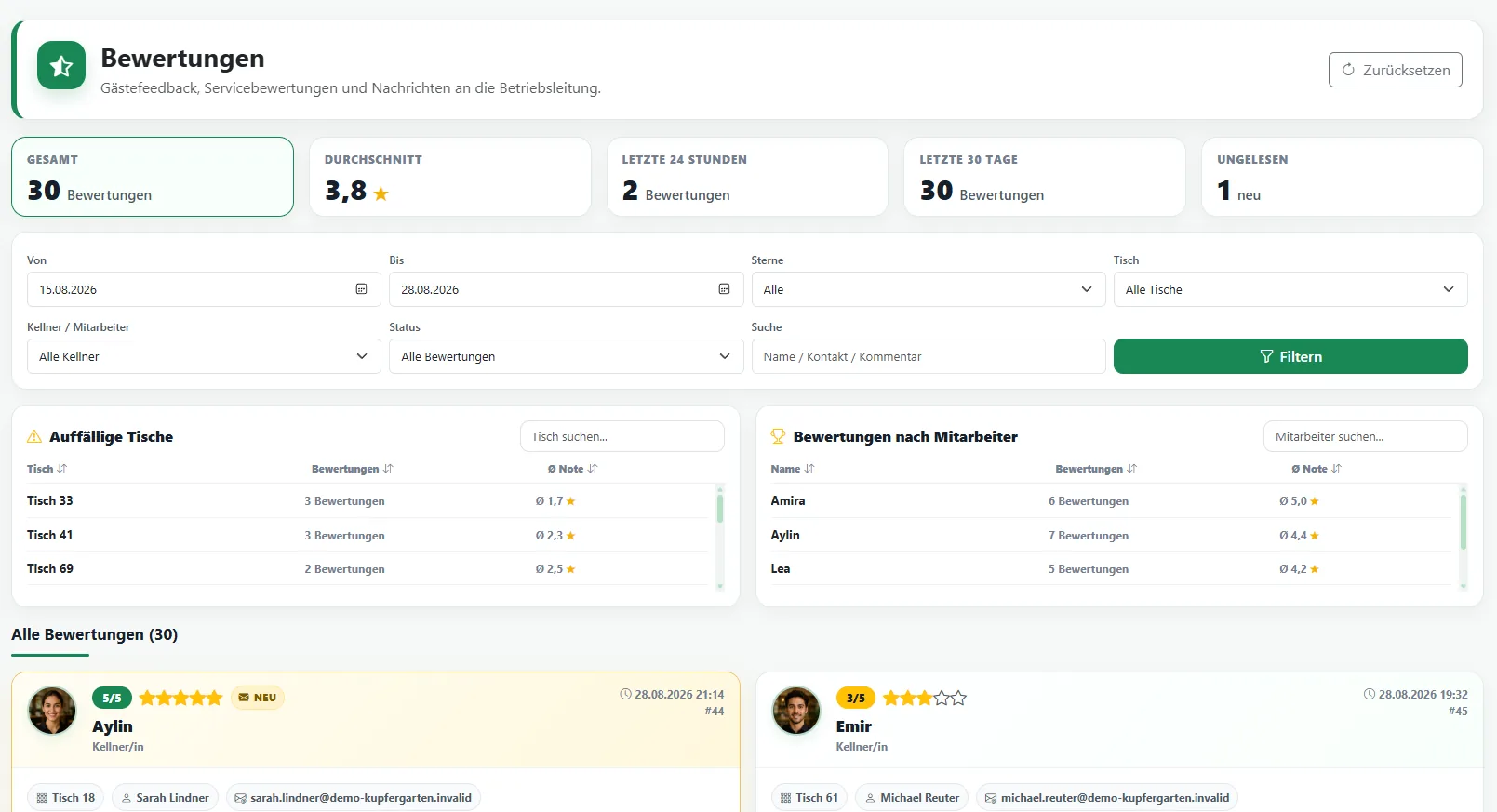Sort Auffällige Tische by Tisch column
The image size is (1497, 812).
click(47, 469)
